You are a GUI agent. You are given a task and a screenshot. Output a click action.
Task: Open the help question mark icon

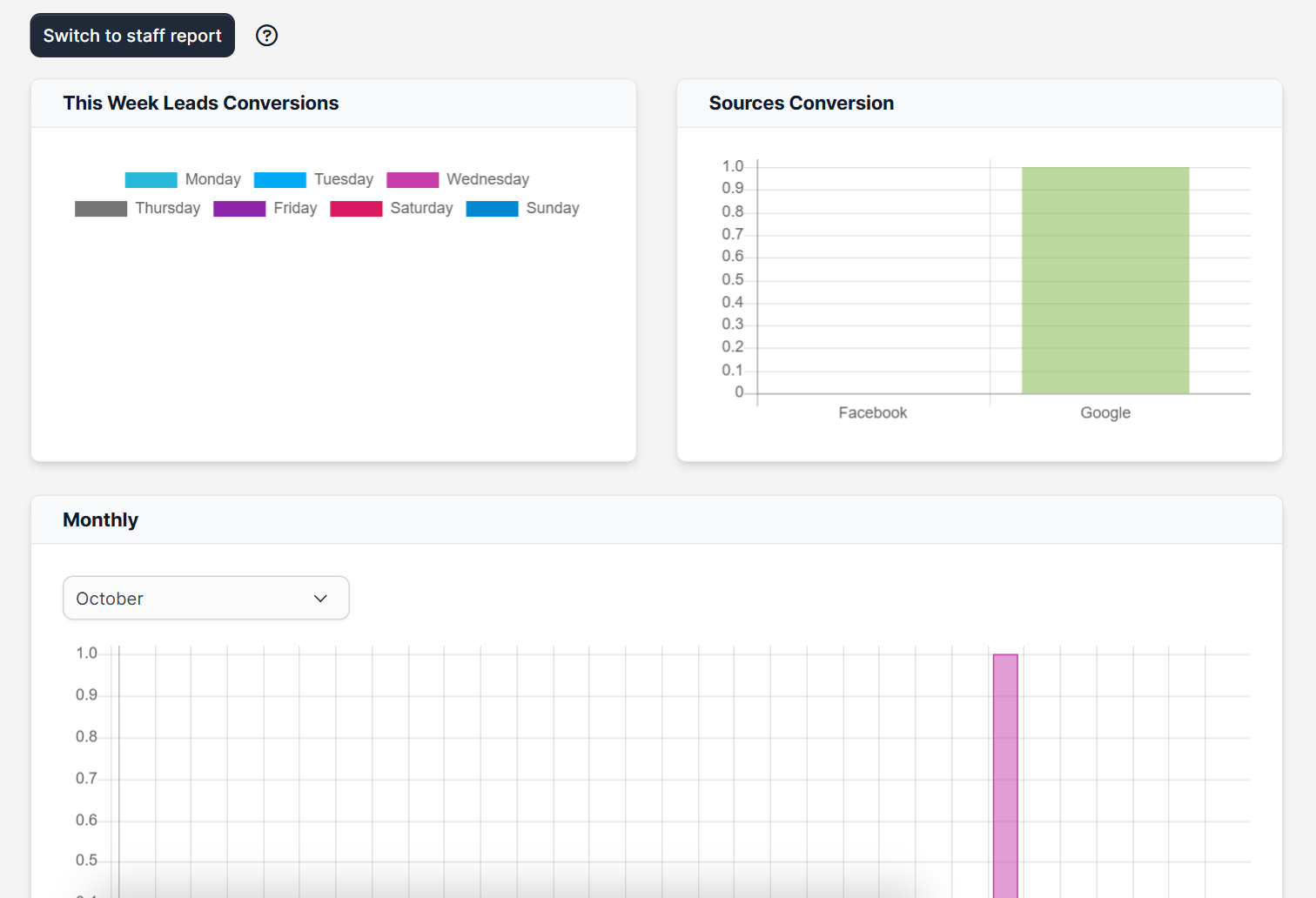pos(267,36)
